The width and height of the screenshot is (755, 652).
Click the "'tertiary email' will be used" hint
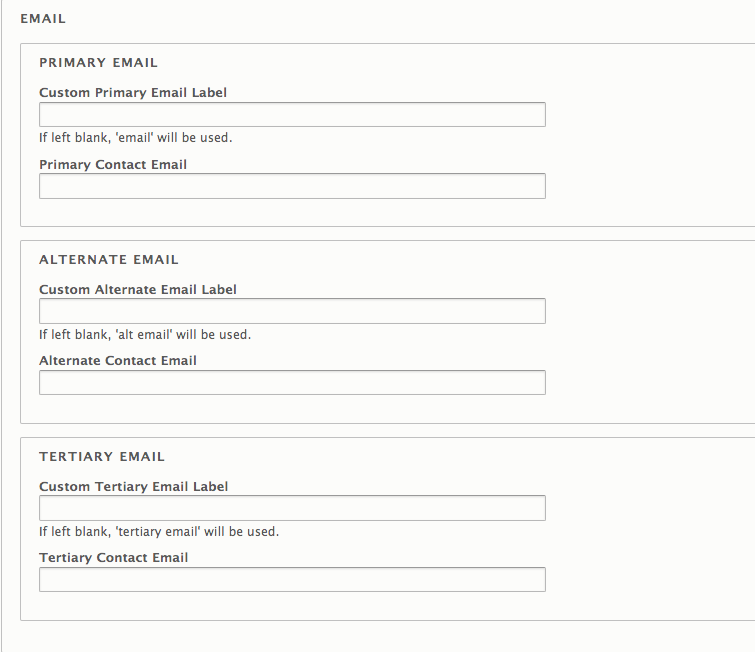point(197,532)
